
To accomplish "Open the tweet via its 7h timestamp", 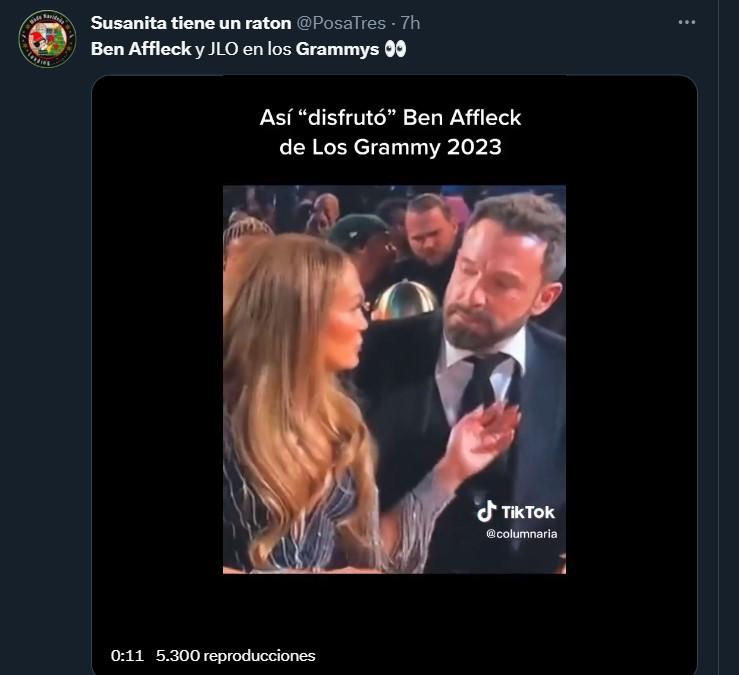I will 408,23.
